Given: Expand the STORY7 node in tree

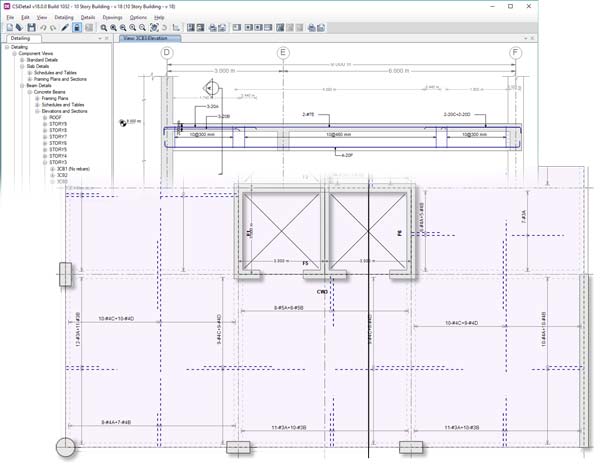Looking at the screenshot, I should point(44,137).
